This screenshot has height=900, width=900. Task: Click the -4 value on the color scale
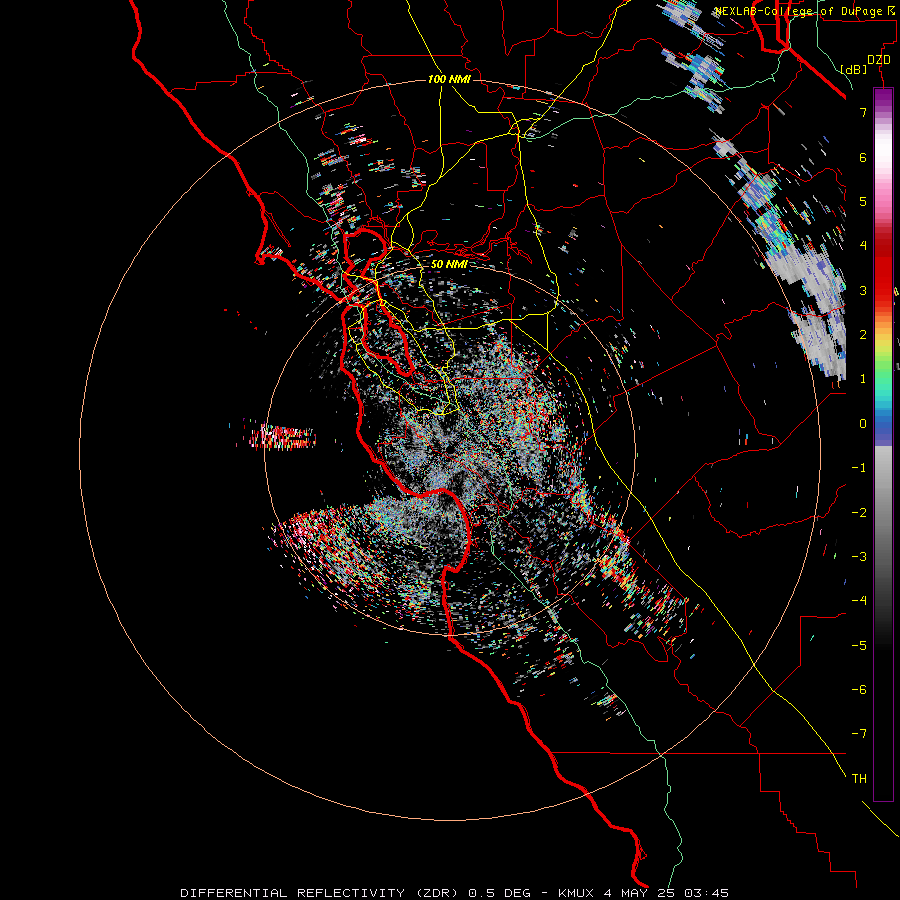(859, 600)
